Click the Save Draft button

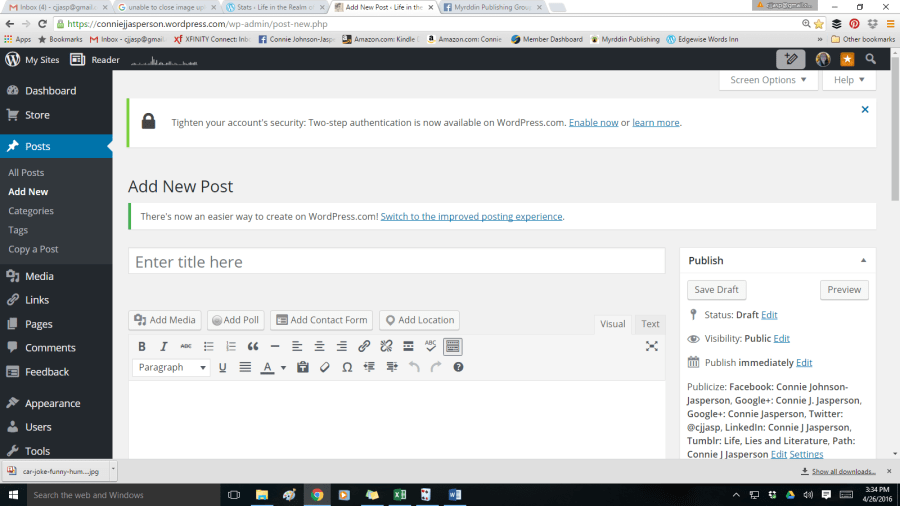point(717,290)
